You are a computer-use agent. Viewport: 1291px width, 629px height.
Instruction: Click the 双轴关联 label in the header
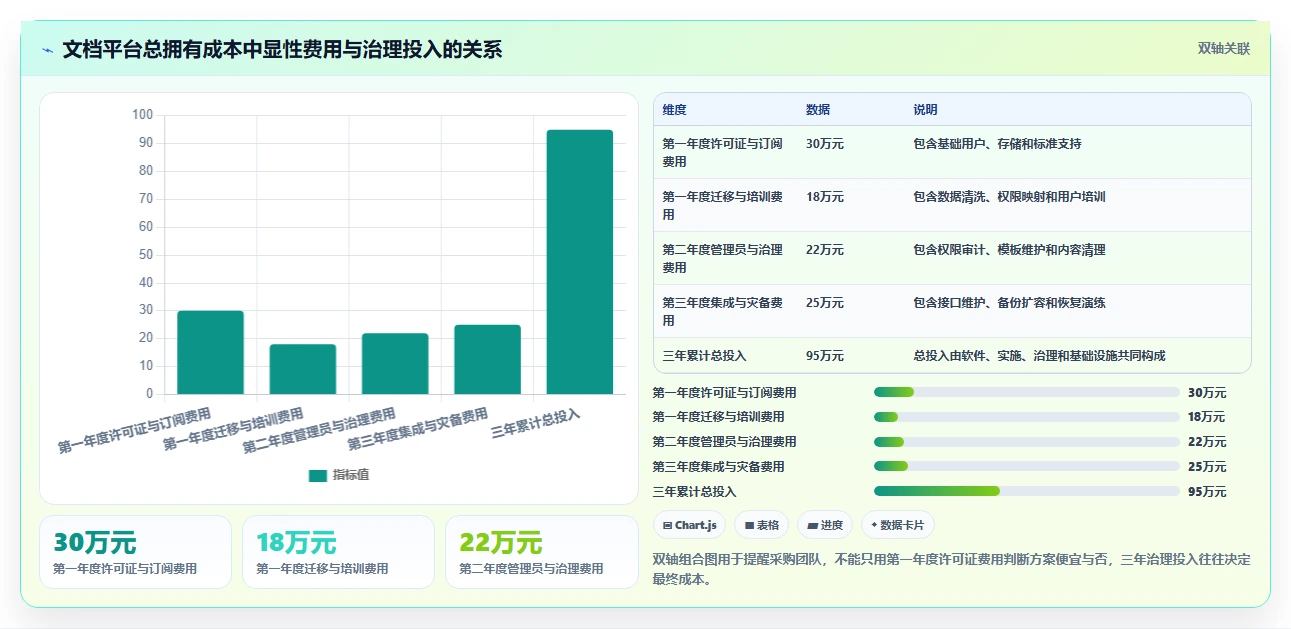click(1224, 48)
